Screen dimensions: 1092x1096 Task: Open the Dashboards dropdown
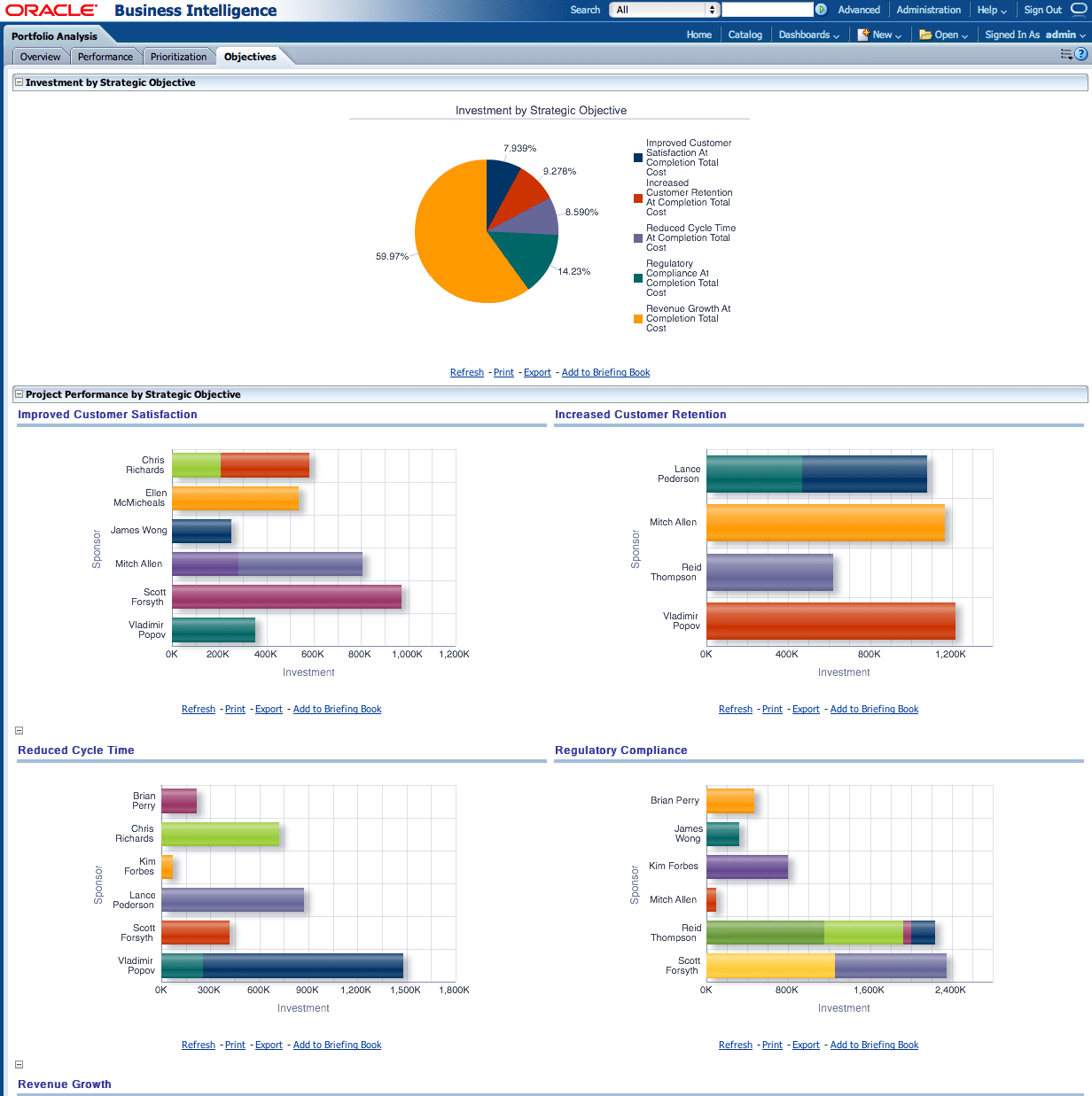[807, 34]
